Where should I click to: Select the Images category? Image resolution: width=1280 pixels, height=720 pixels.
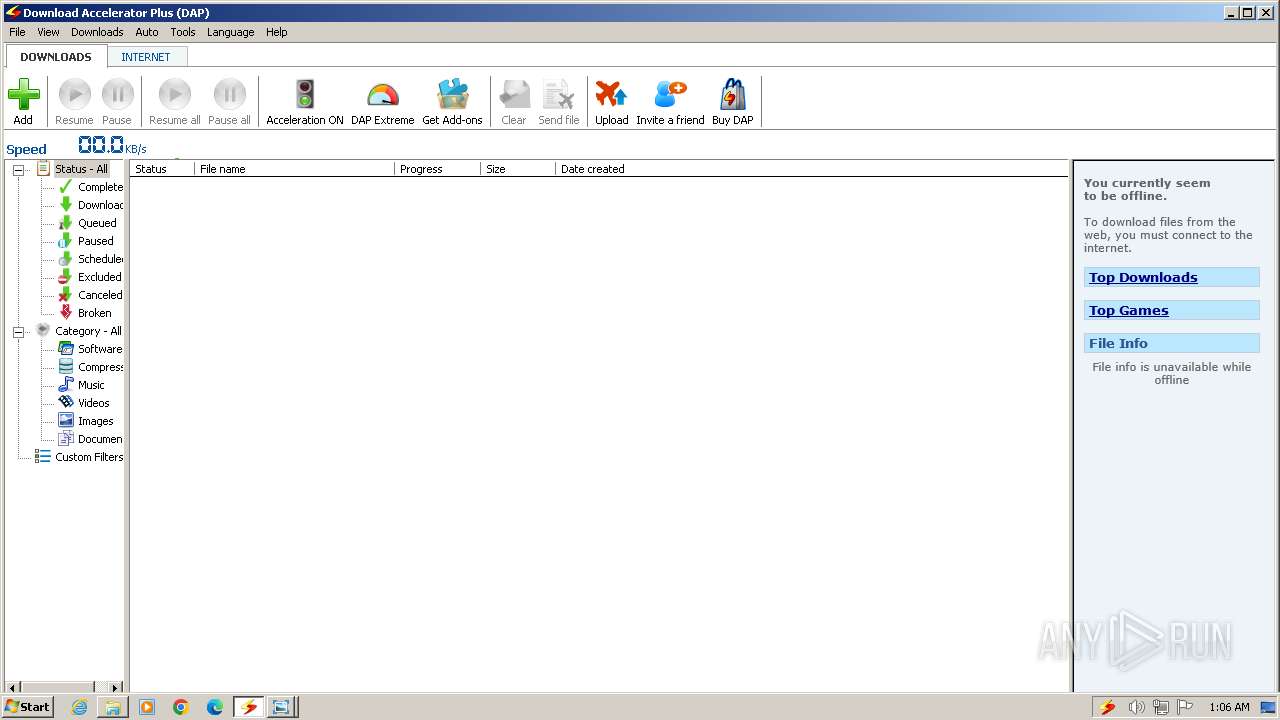pos(96,421)
